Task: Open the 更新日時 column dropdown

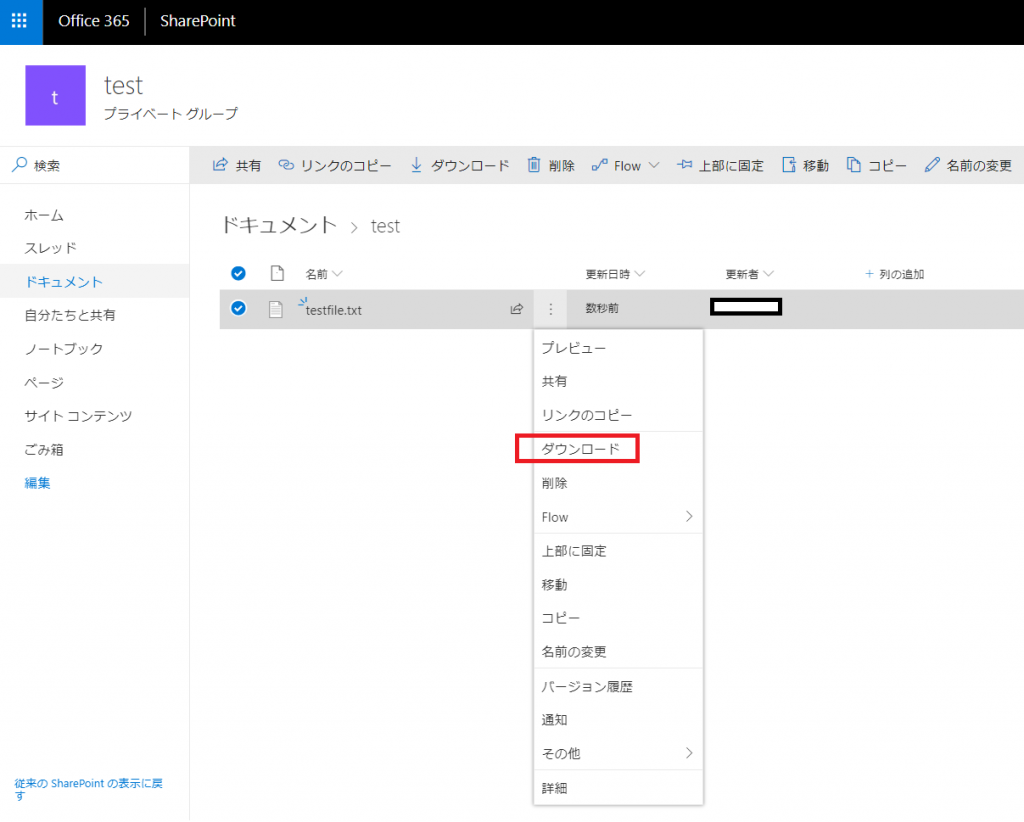Action: coord(640,274)
